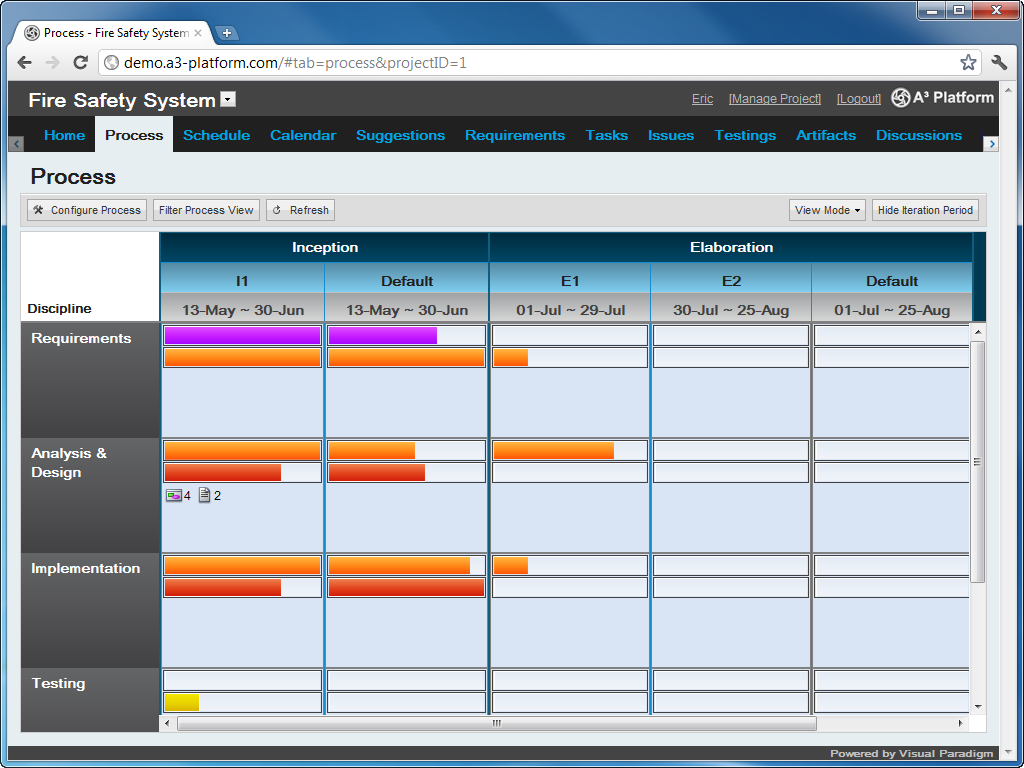Image resolution: width=1024 pixels, height=768 pixels.
Task: Close the Process - Fire Safety System tab
Action: tap(198, 33)
